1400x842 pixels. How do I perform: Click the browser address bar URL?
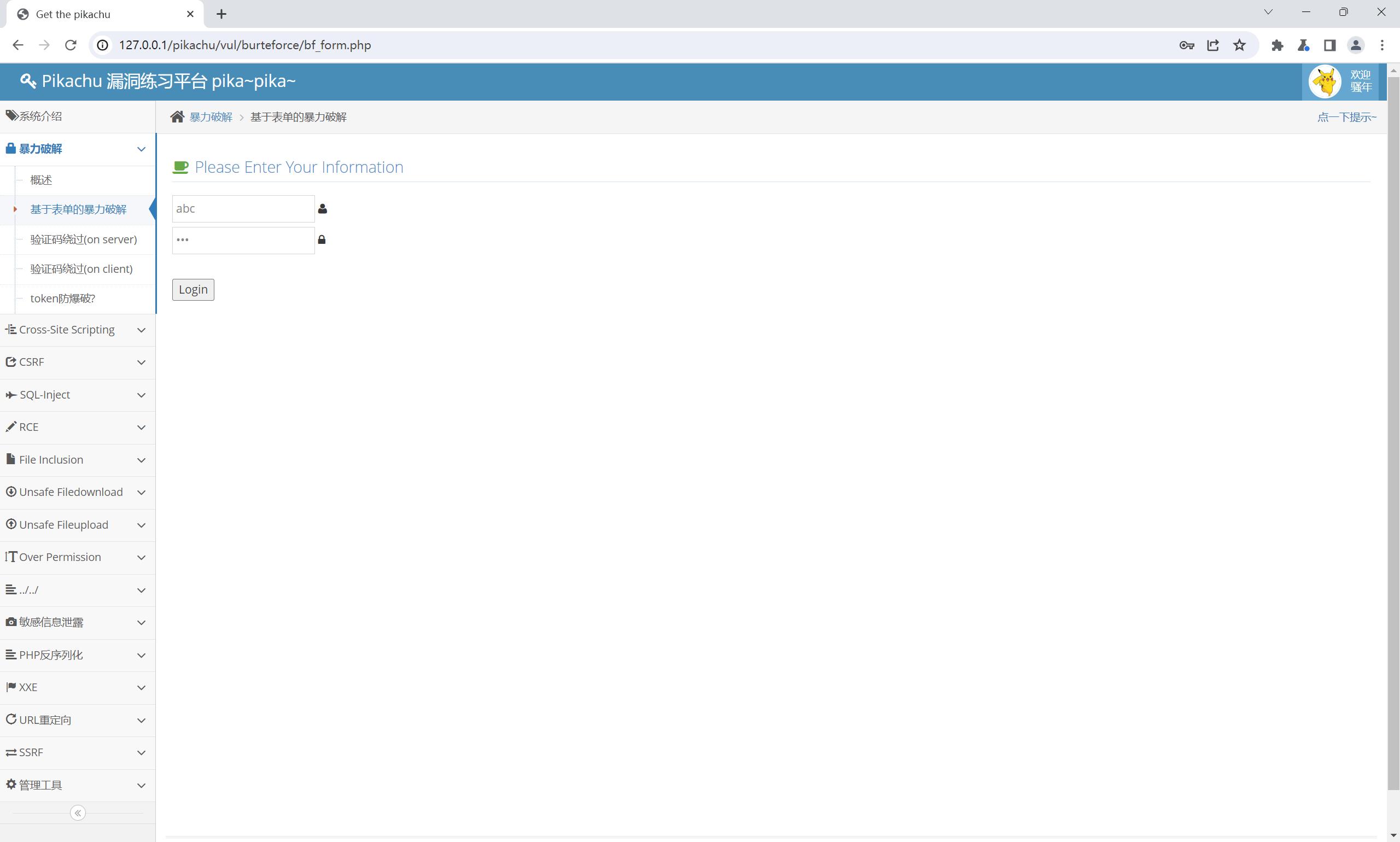(245, 45)
